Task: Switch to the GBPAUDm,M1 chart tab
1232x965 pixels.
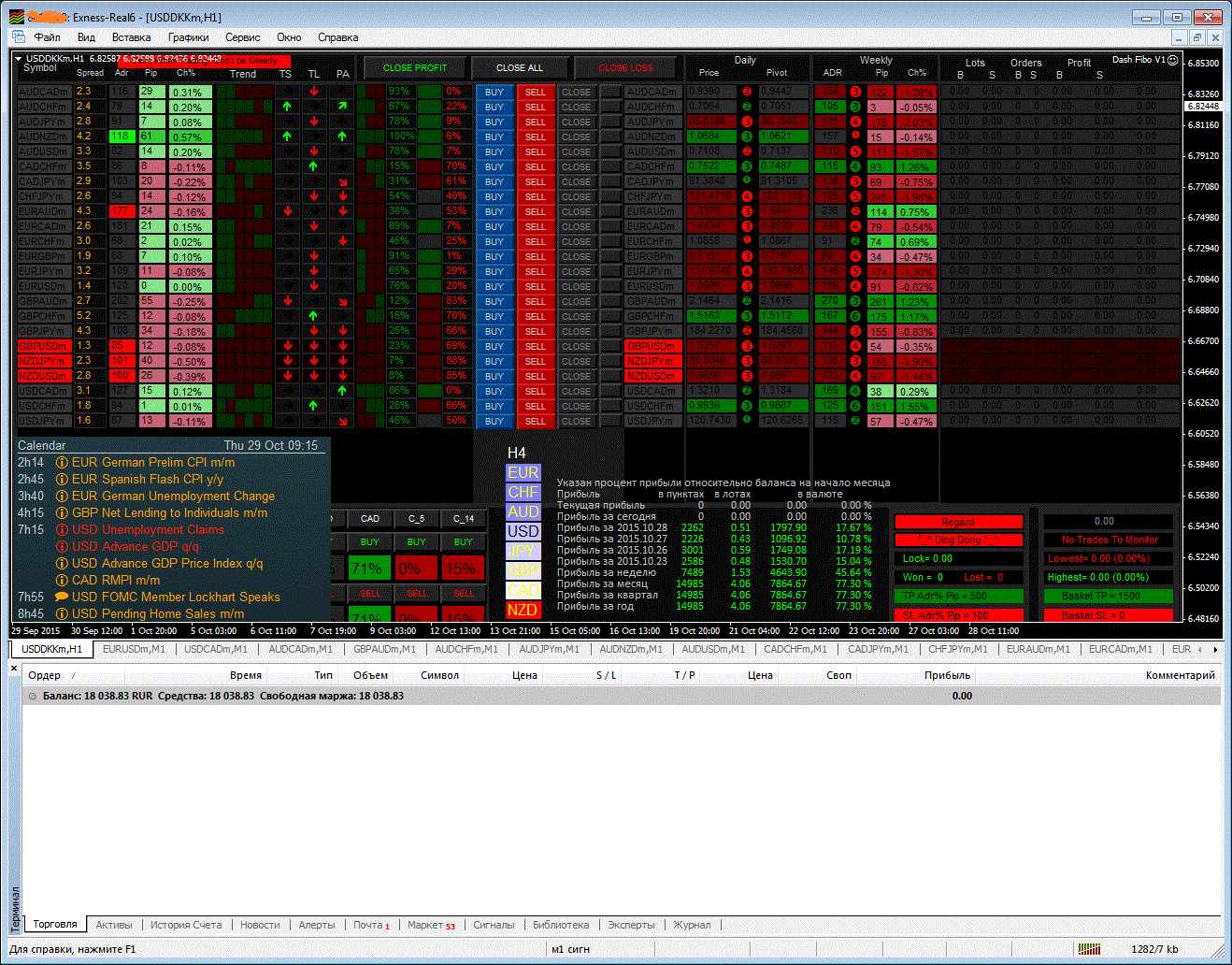Action: 384,649
